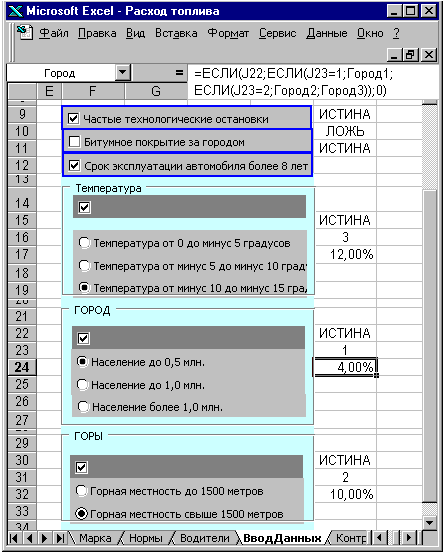Enable Битумное покрытие за городом checkbox
Viewport: 445px width, 554px height.
pyautogui.click(x=75, y=142)
